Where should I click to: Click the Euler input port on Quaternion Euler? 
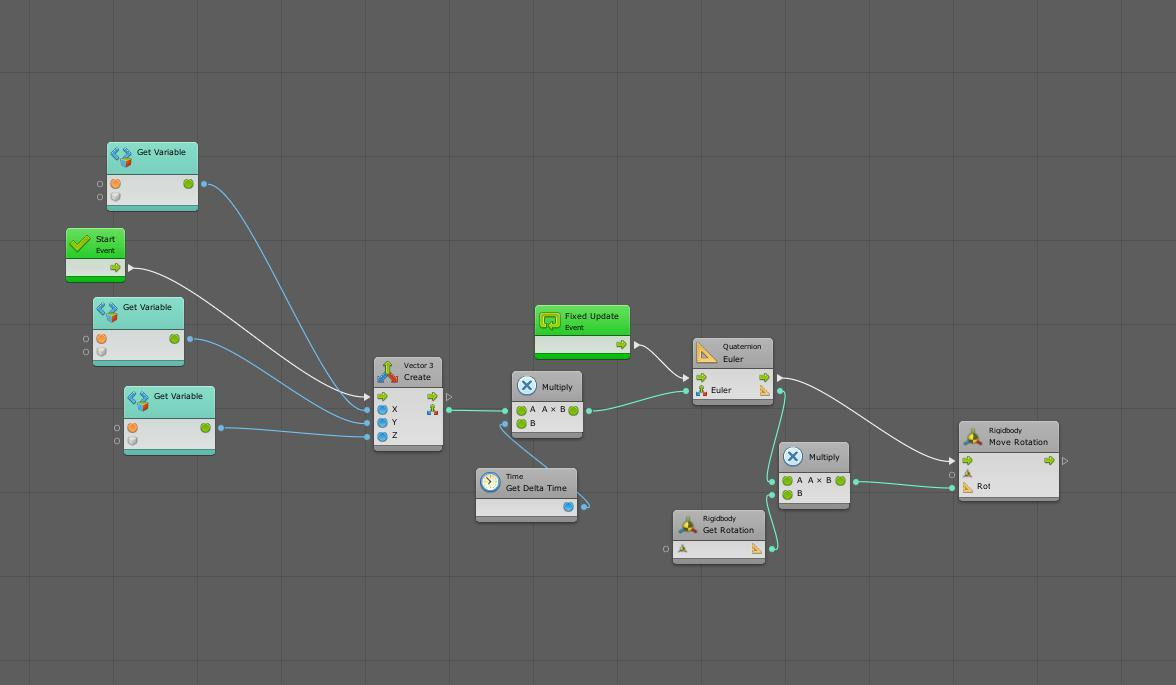pos(701,390)
